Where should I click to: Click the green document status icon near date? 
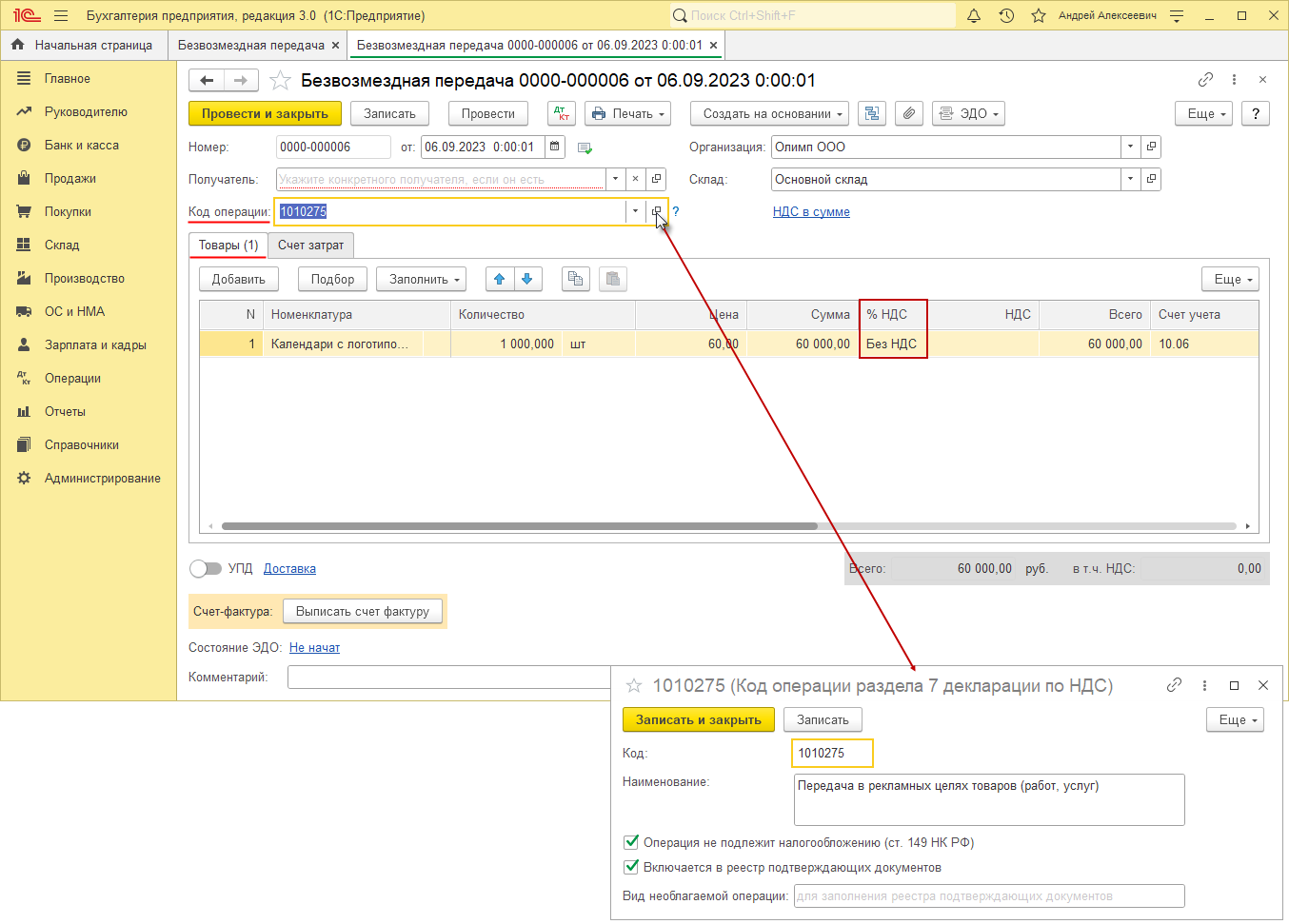point(585,147)
